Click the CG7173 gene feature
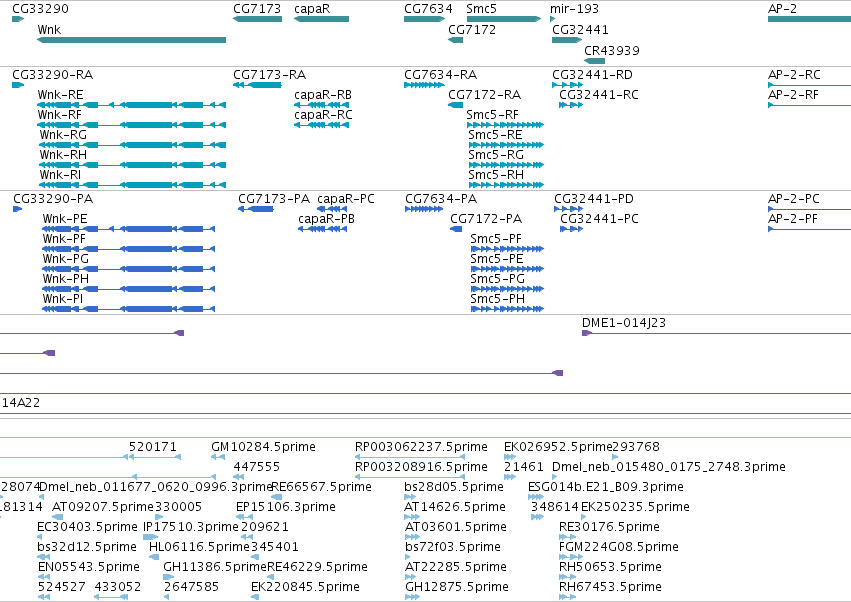851x602 pixels. (x=257, y=19)
